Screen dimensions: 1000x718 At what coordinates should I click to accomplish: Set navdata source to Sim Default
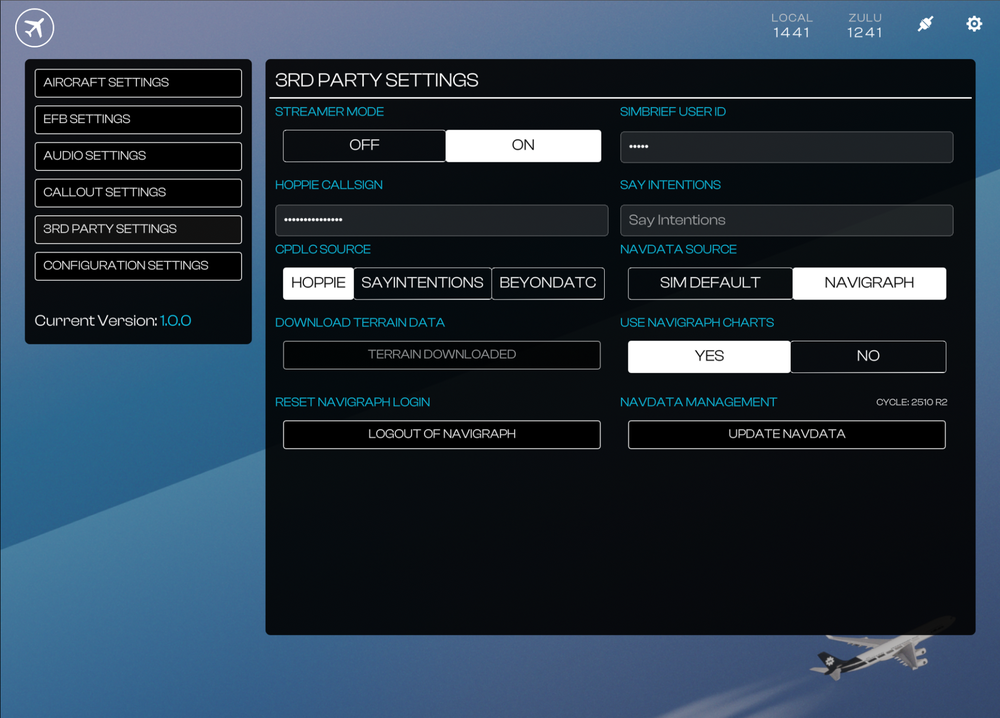coord(710,283)
